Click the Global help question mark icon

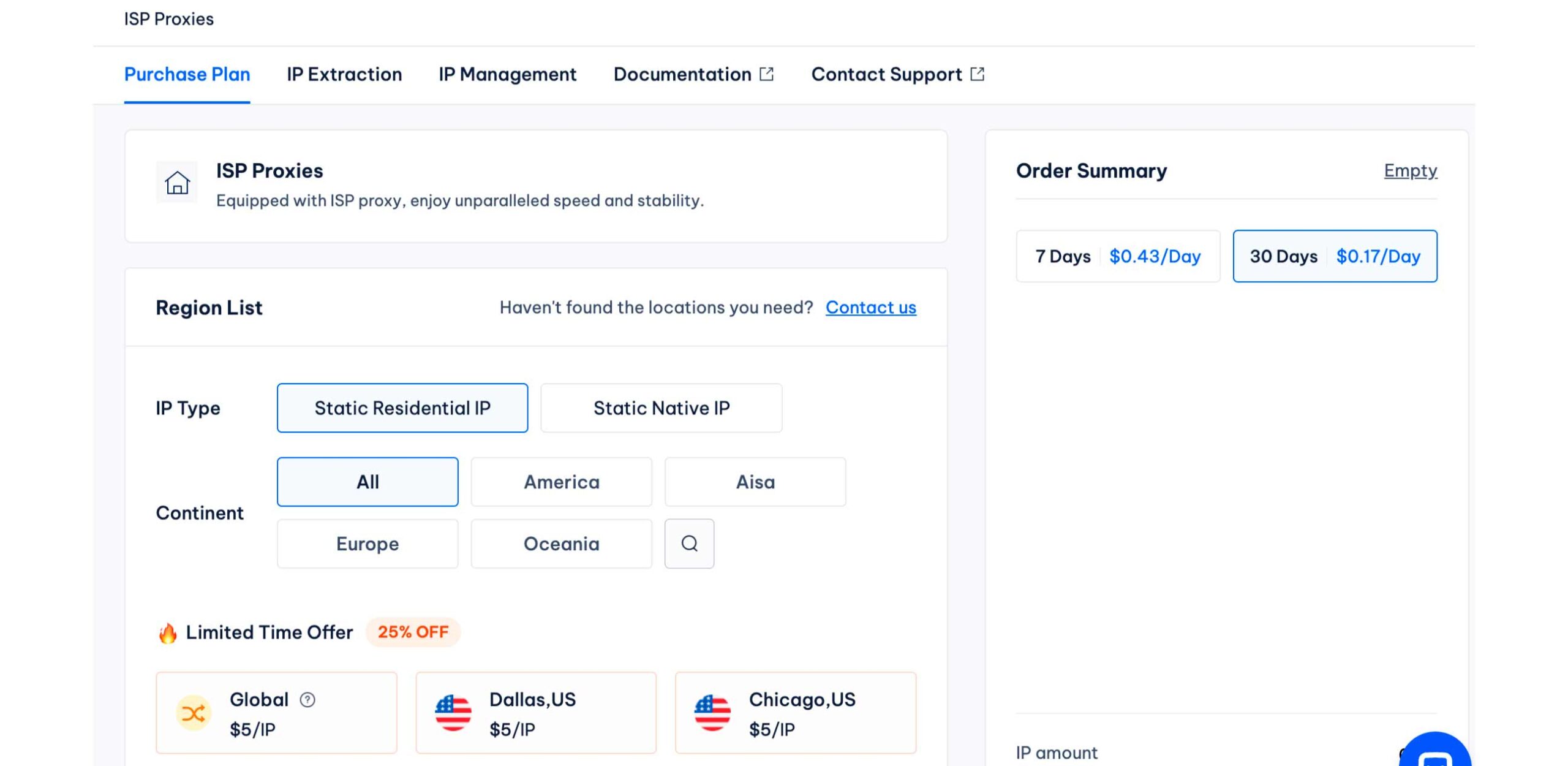coord(307,699)
